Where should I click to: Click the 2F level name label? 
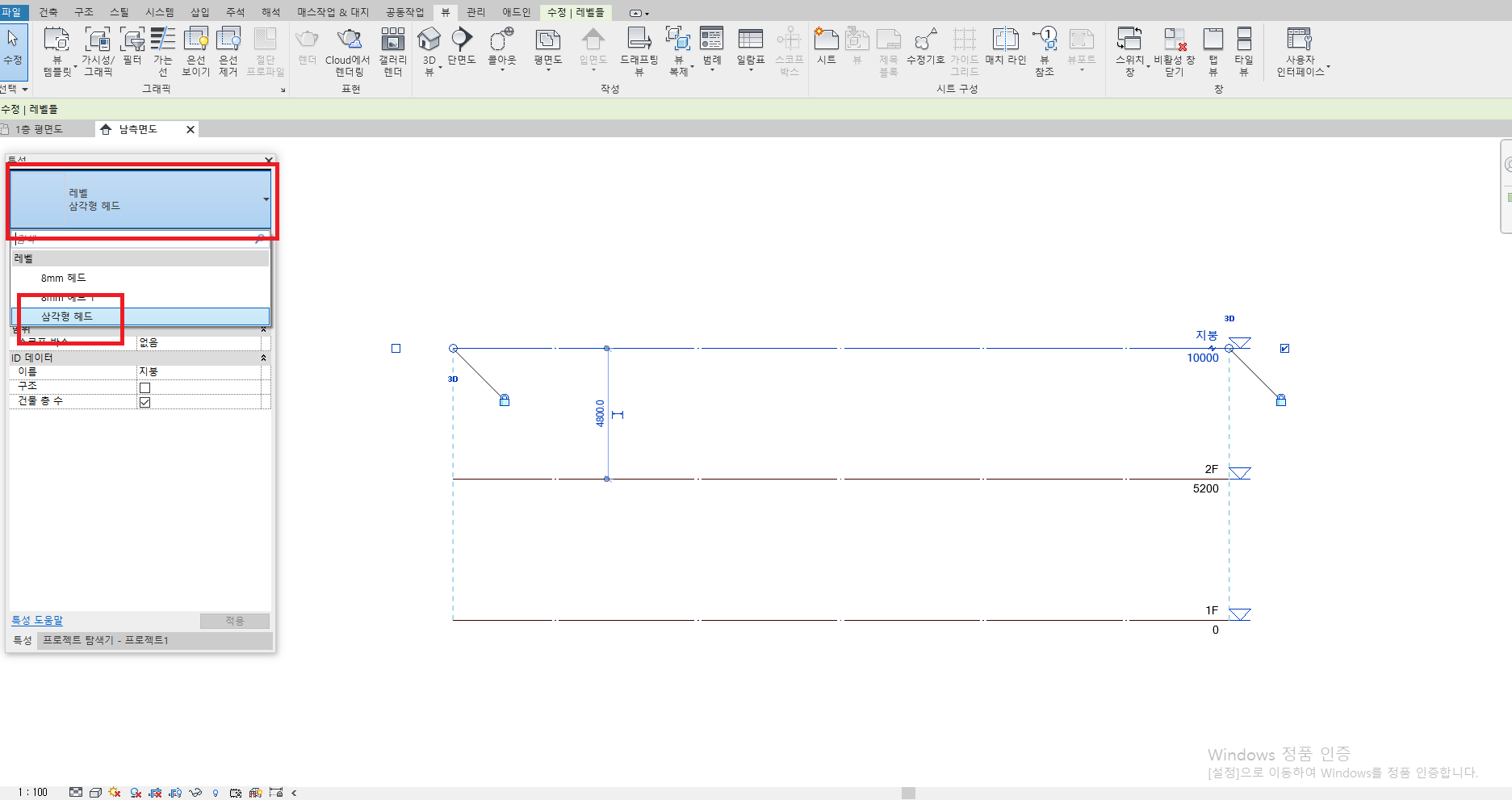coord(1212,469)
